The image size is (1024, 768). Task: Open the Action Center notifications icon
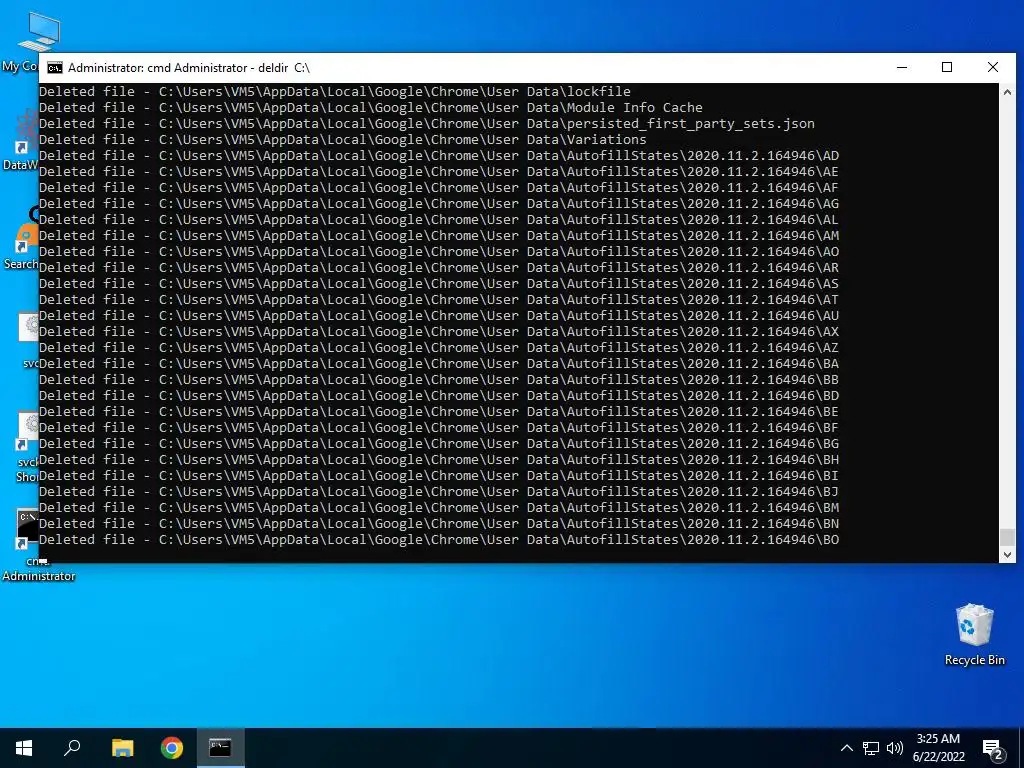(x=993, y=749)
